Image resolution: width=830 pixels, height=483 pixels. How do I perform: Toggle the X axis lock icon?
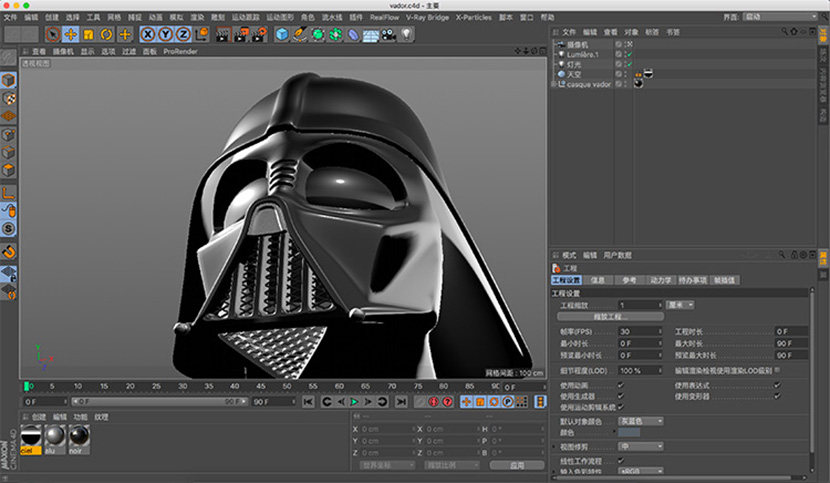coord(148,34)
